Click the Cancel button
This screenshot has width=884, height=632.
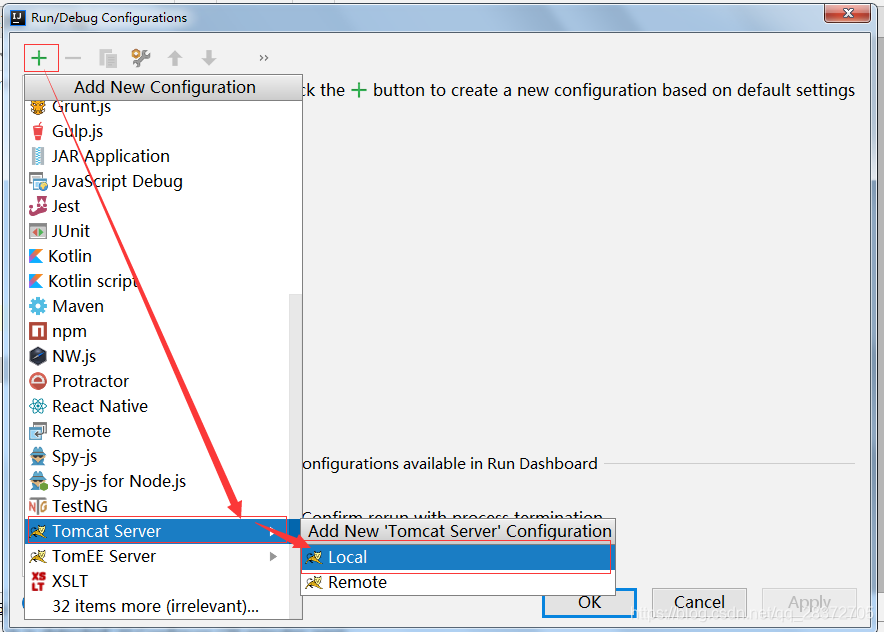coord(699,602)
